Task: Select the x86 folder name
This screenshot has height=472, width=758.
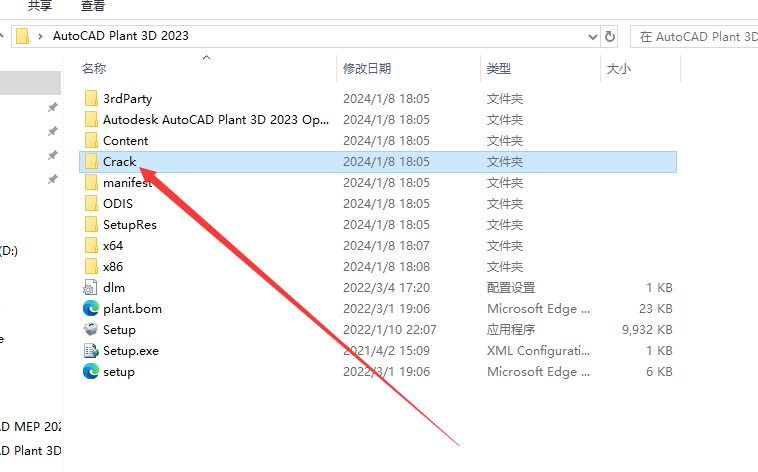Action: pyautogui.click(x=113, y=267)
